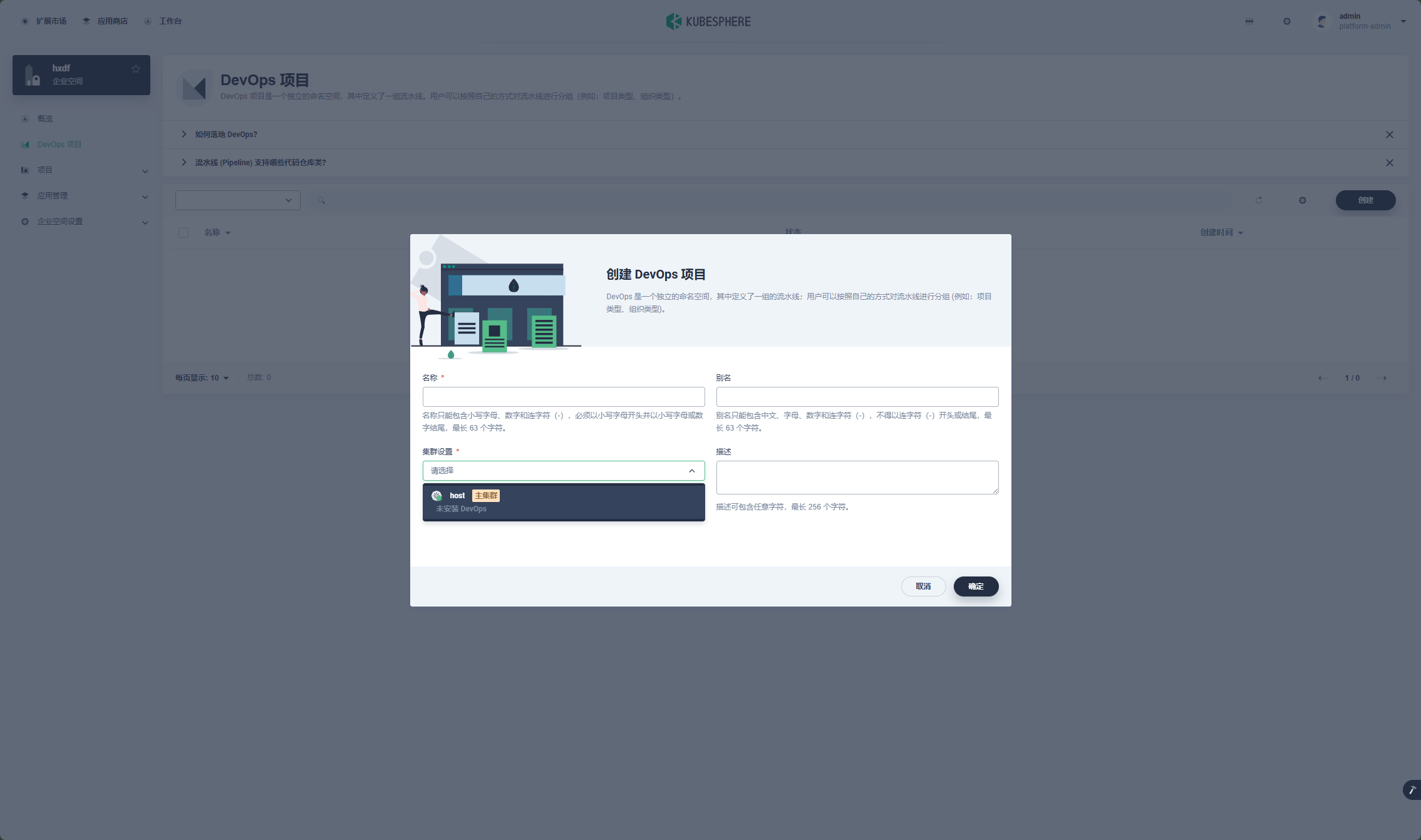The width and height of the screenshot is (1421, 840).
Task: Go to the next page arrow
Action: [1382, 378]
